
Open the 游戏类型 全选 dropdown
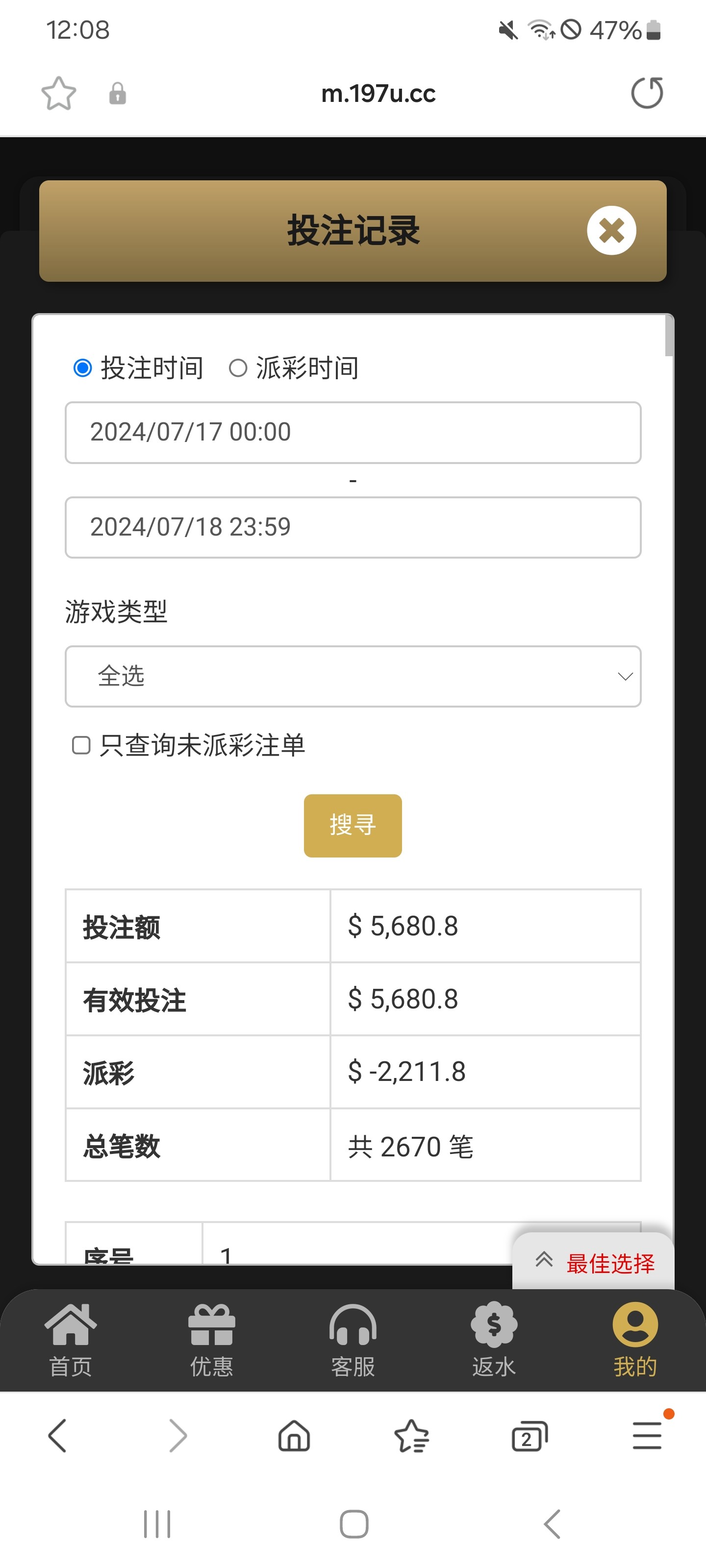tap(353, 676)
